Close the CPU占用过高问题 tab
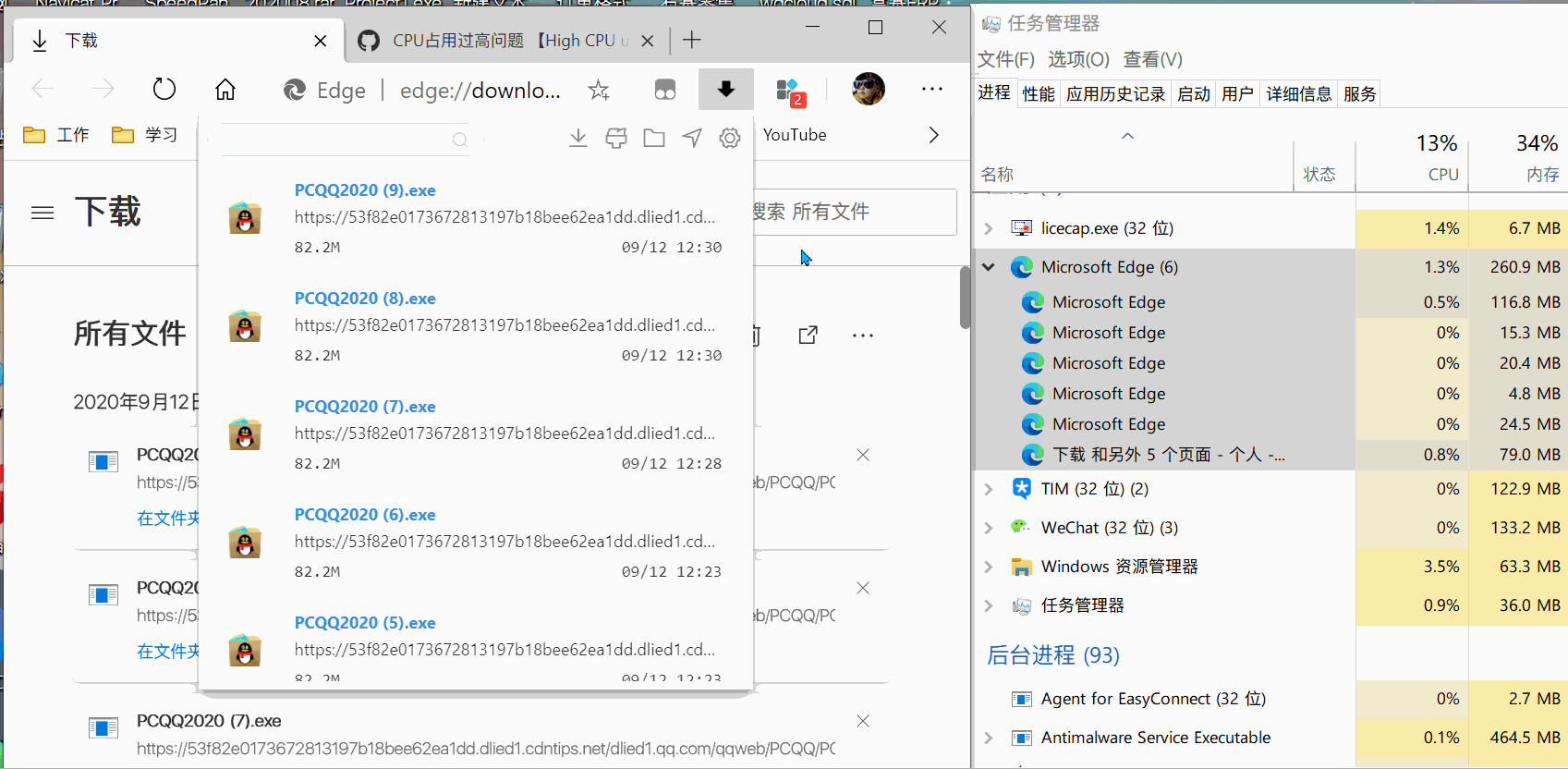The width and height of the screenshot is (1568, 769). (648, 41)
